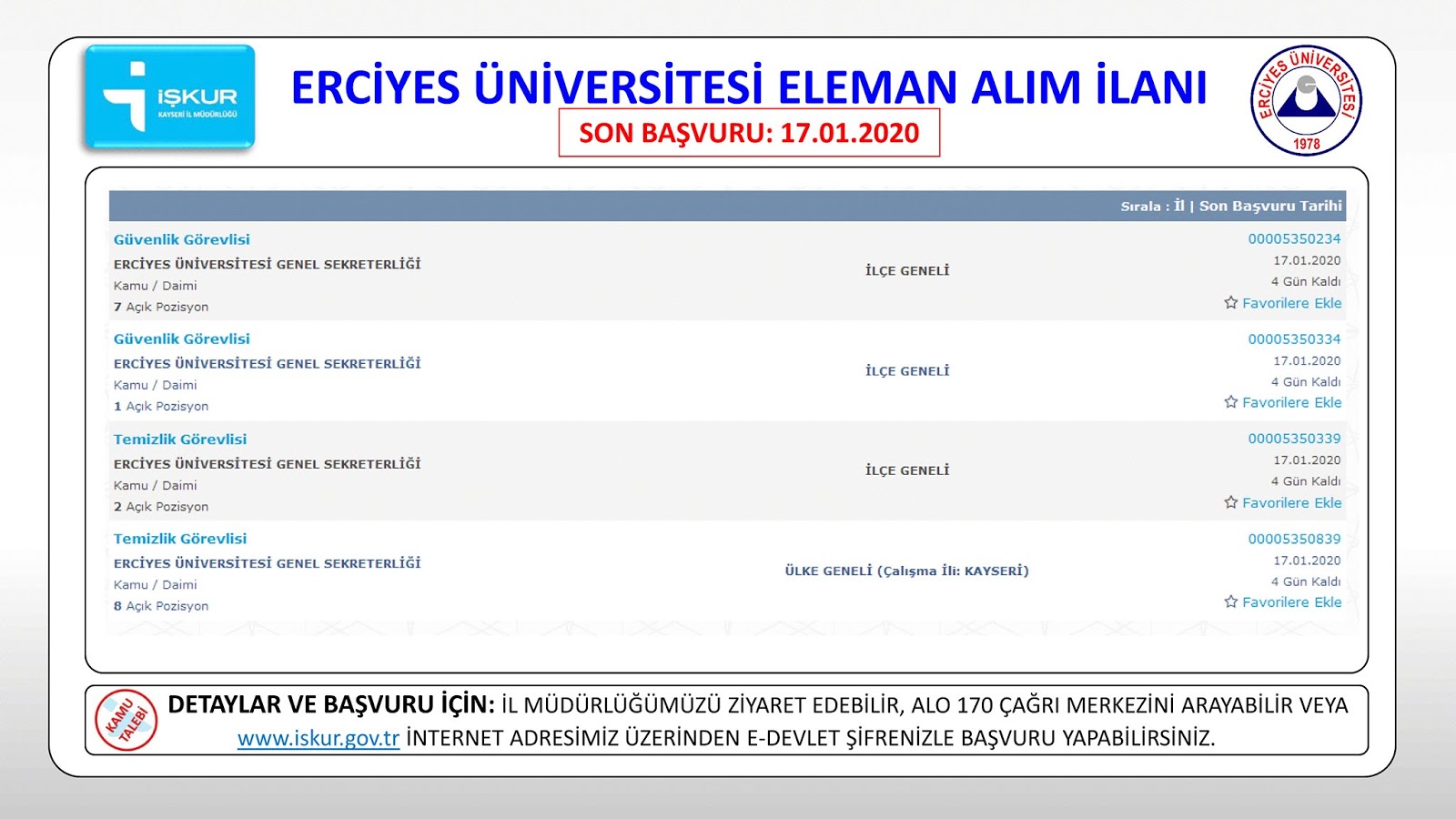
Task: Click the 2 Açık Pozisyon text
Action: pos(161,506)
